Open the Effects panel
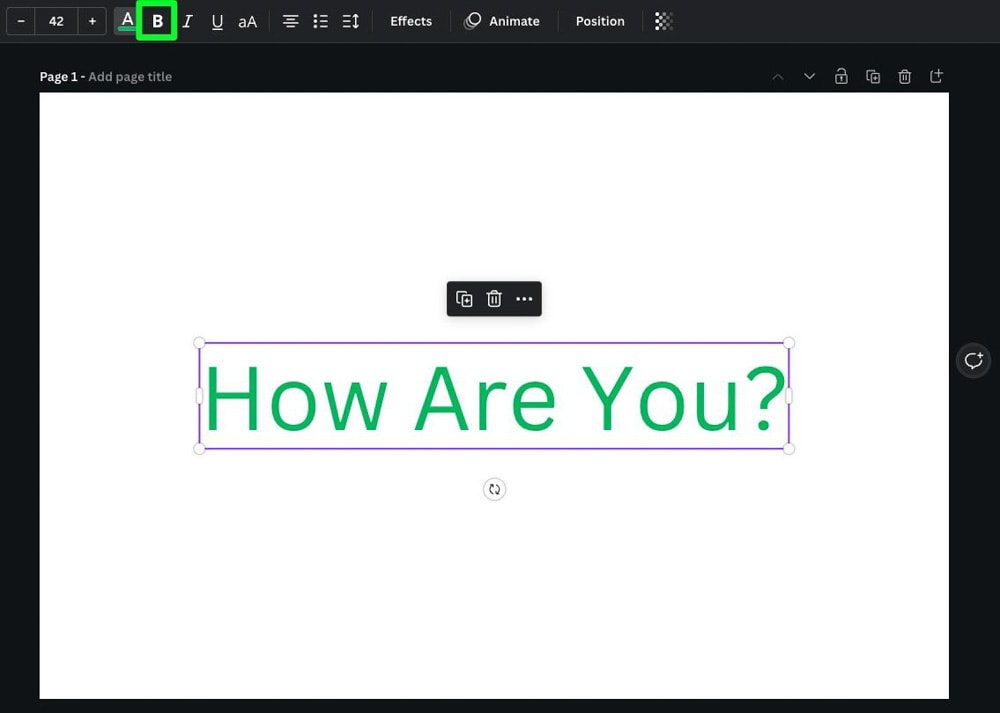 tap(411, 21)
